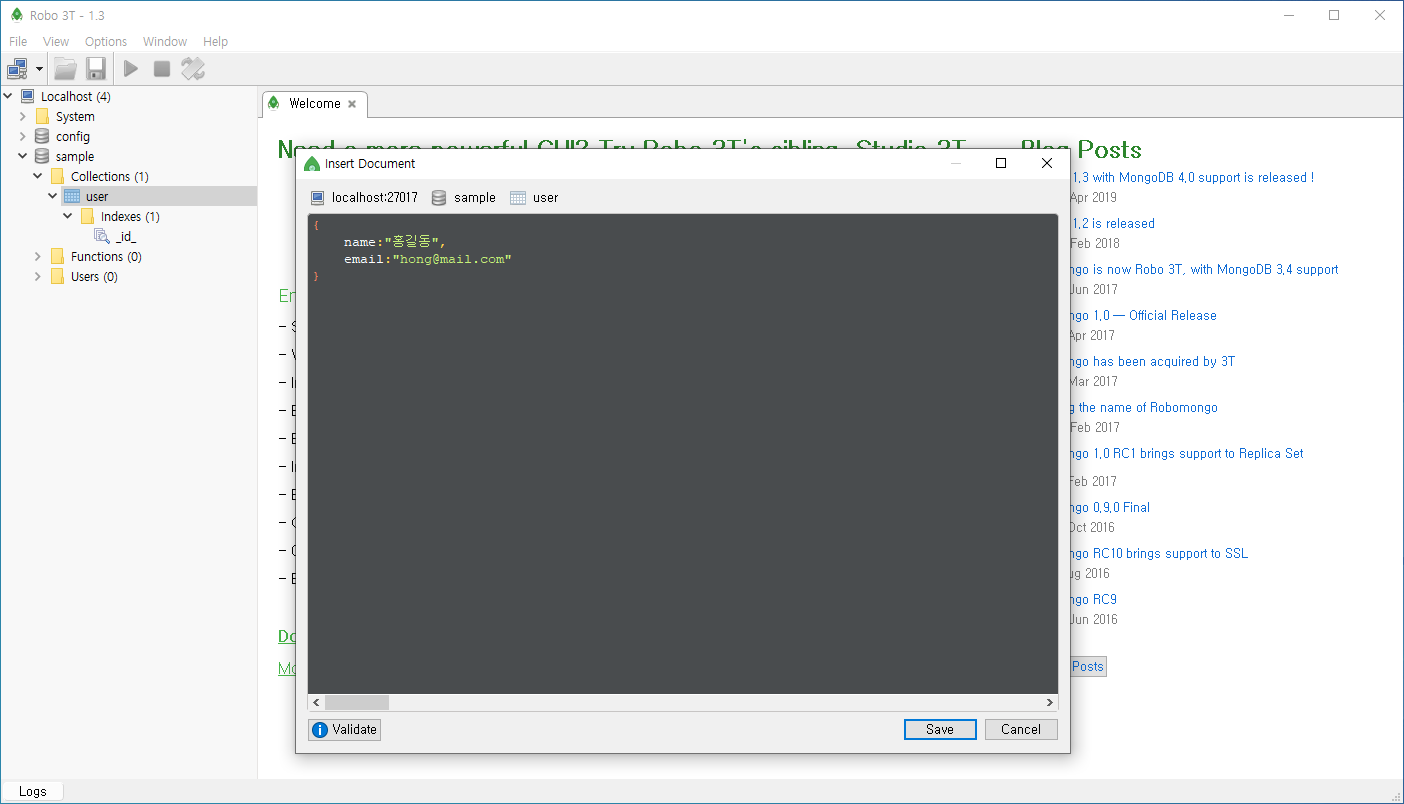Click the System folder icon
Viewport: 1404px width, 804px height.
click(42, 116)
